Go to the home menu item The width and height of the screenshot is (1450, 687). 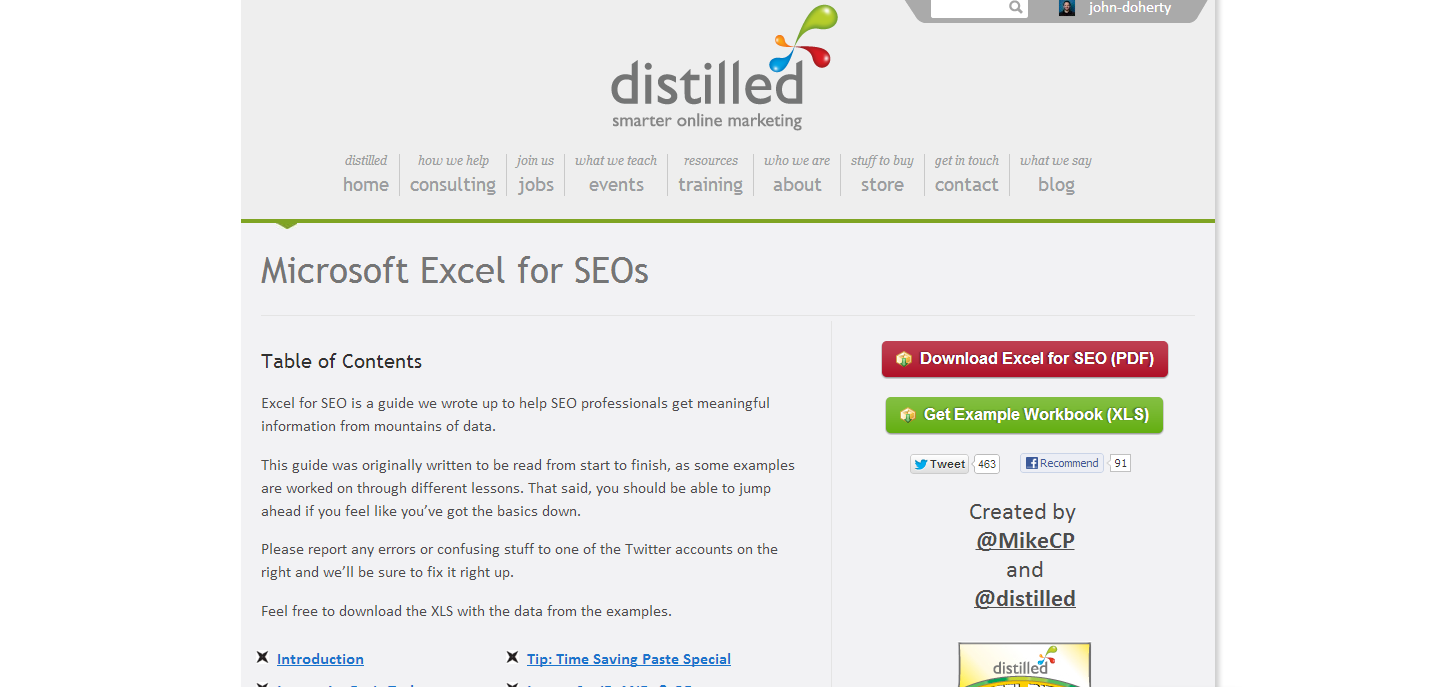click(x=366, y=174)
